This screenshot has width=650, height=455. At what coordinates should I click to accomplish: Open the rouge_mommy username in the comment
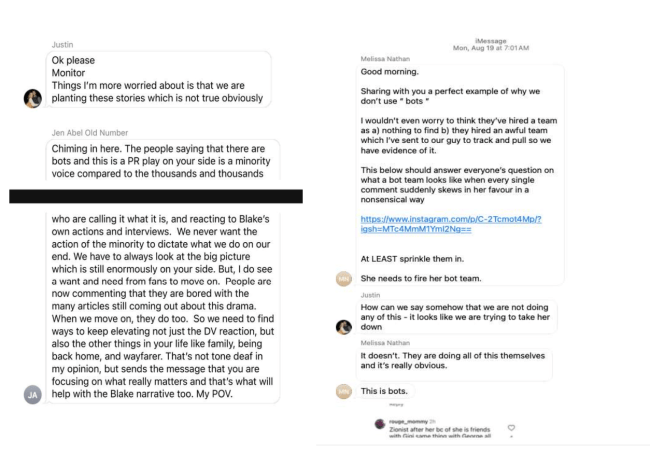pyautogui.click(x=402, y=422)
